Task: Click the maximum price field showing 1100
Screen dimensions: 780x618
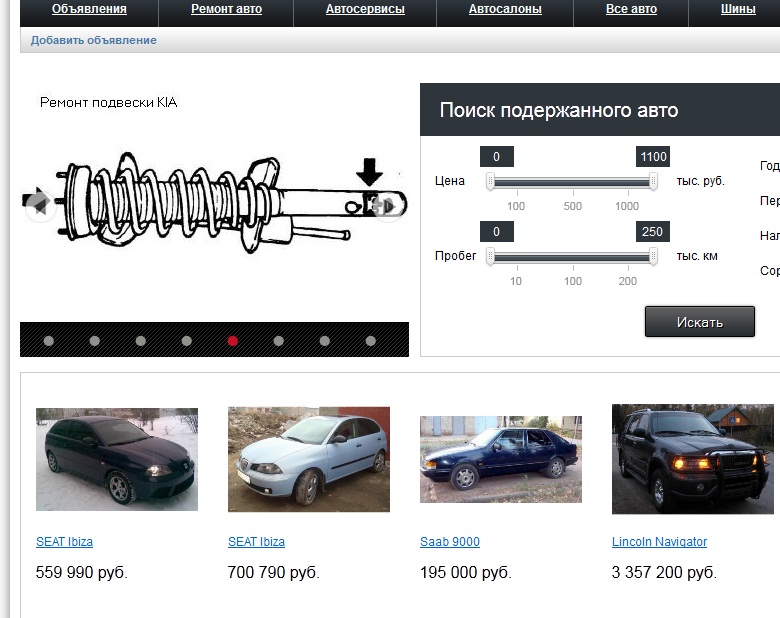Action: click(x=652, y=156)
